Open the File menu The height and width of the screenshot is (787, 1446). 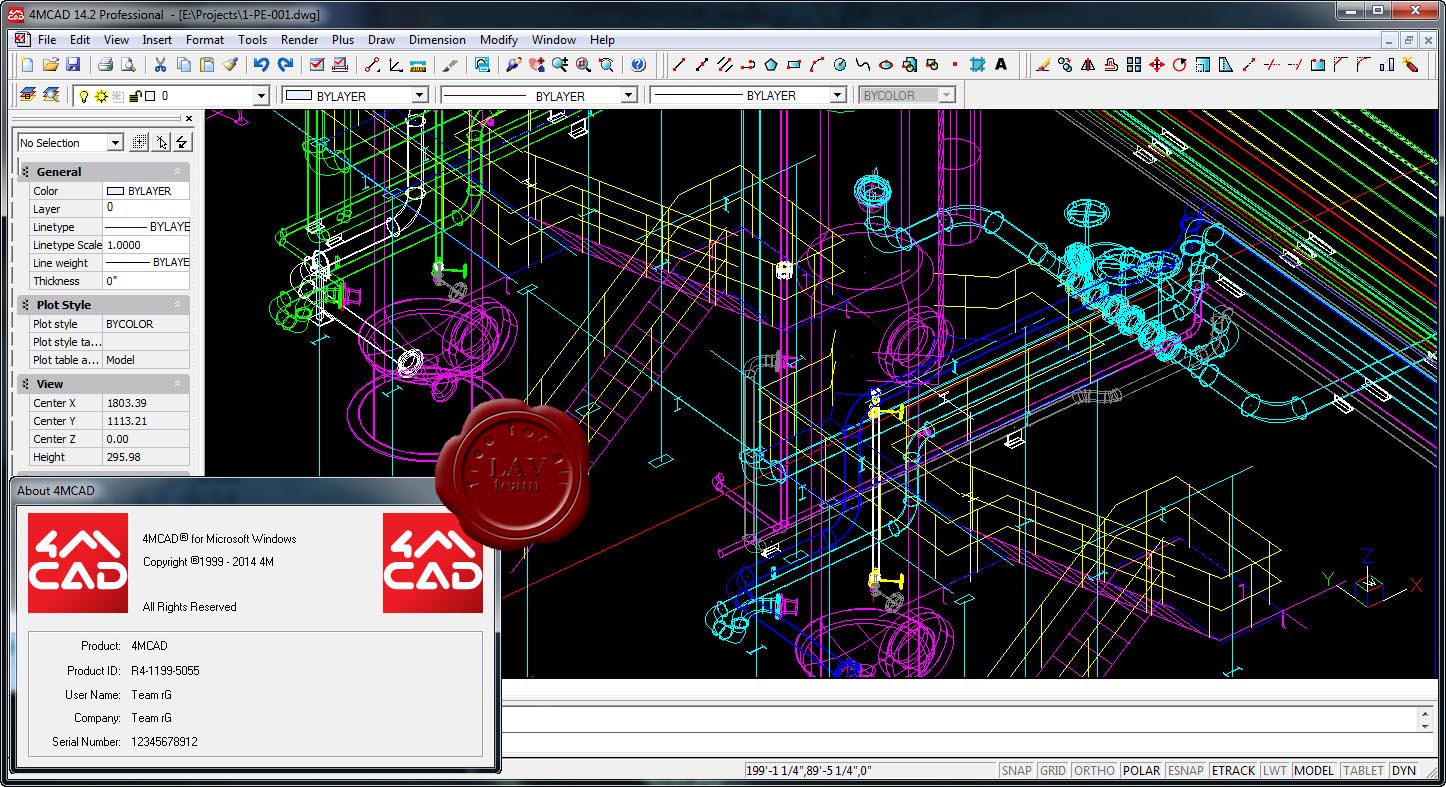[x=47, y=40]
